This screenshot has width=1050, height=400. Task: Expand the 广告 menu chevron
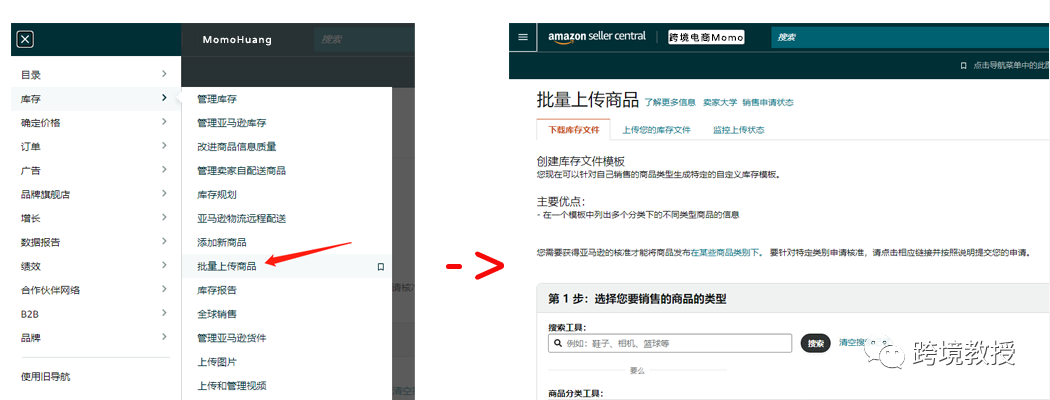pos(164,170)
